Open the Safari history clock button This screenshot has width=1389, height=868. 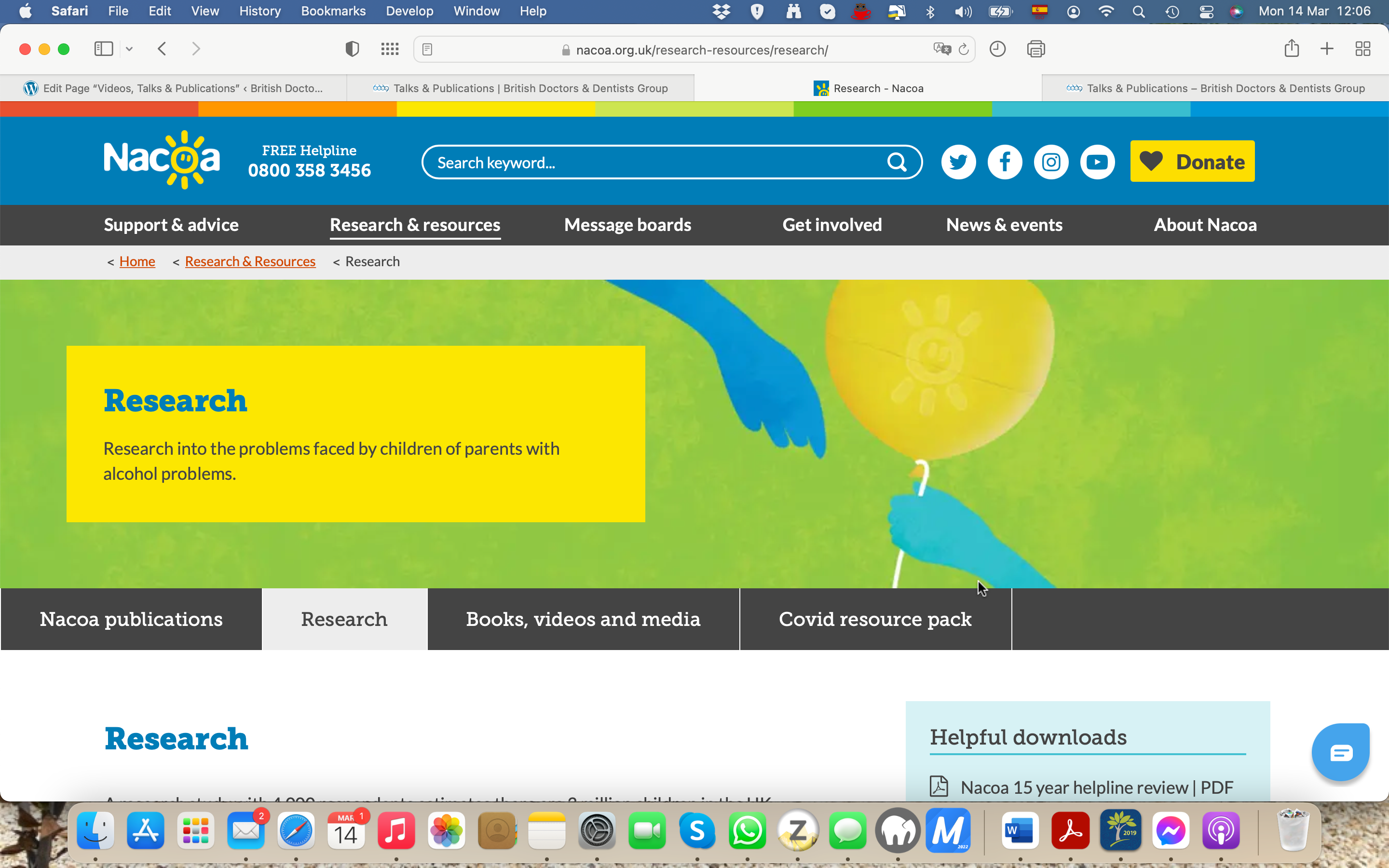[x=997, y=49]
